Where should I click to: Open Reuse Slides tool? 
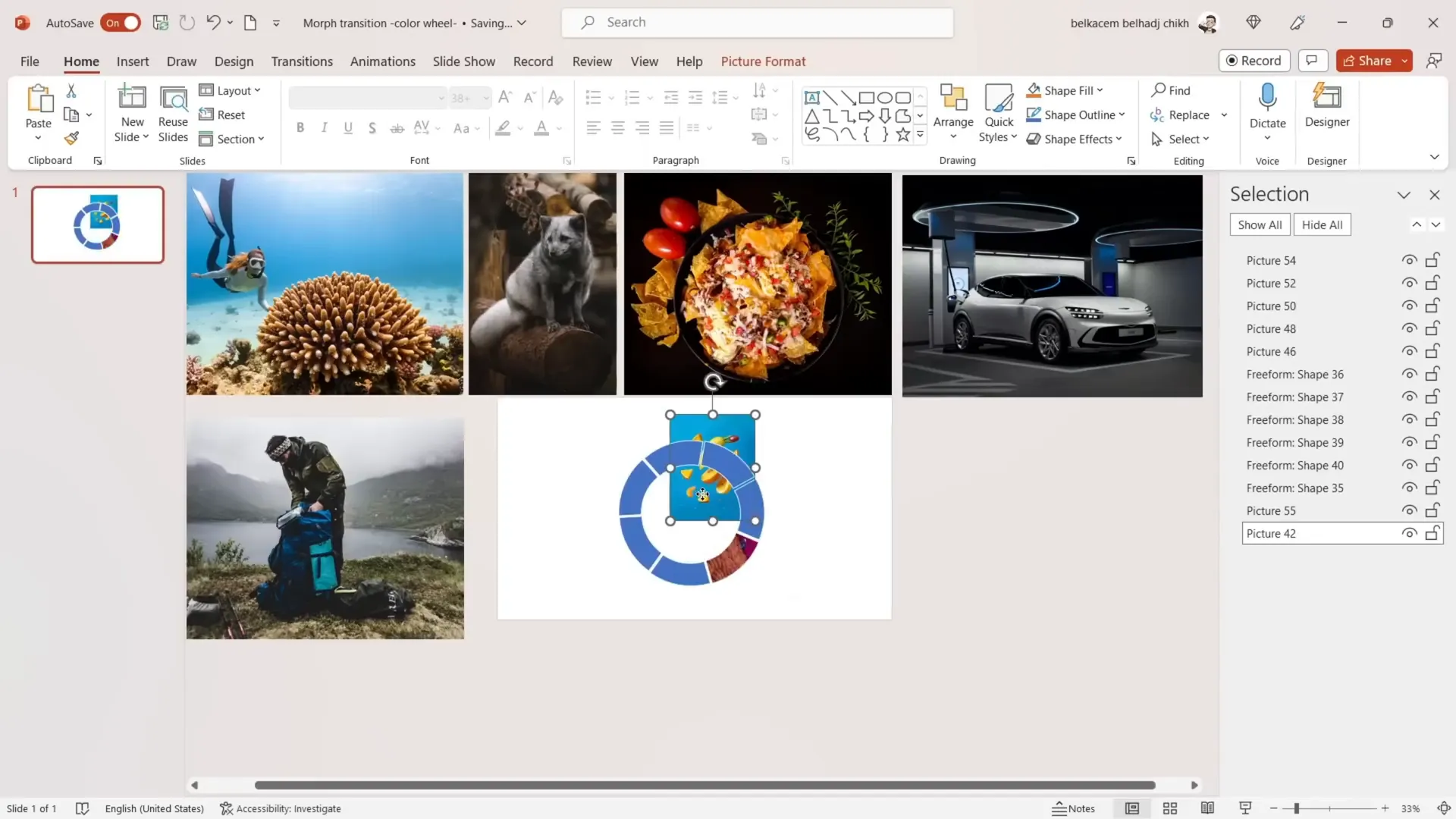click(x=173, y=114)
